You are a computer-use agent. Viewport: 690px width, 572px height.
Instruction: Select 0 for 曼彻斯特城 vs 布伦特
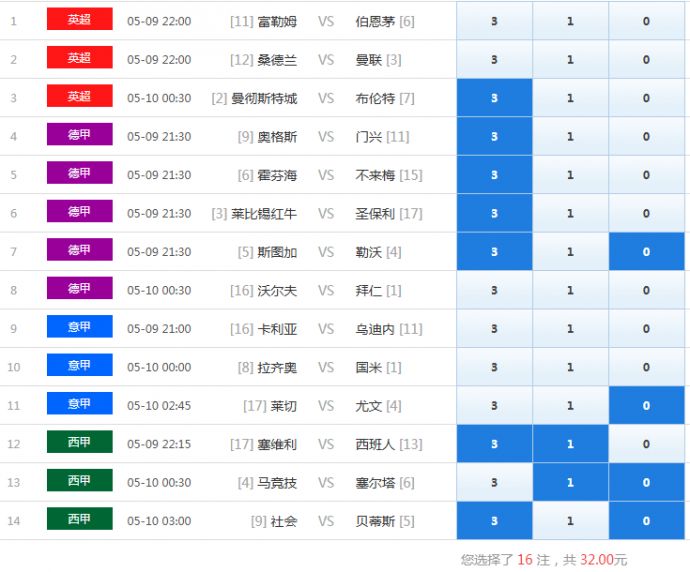pos(646,98)
